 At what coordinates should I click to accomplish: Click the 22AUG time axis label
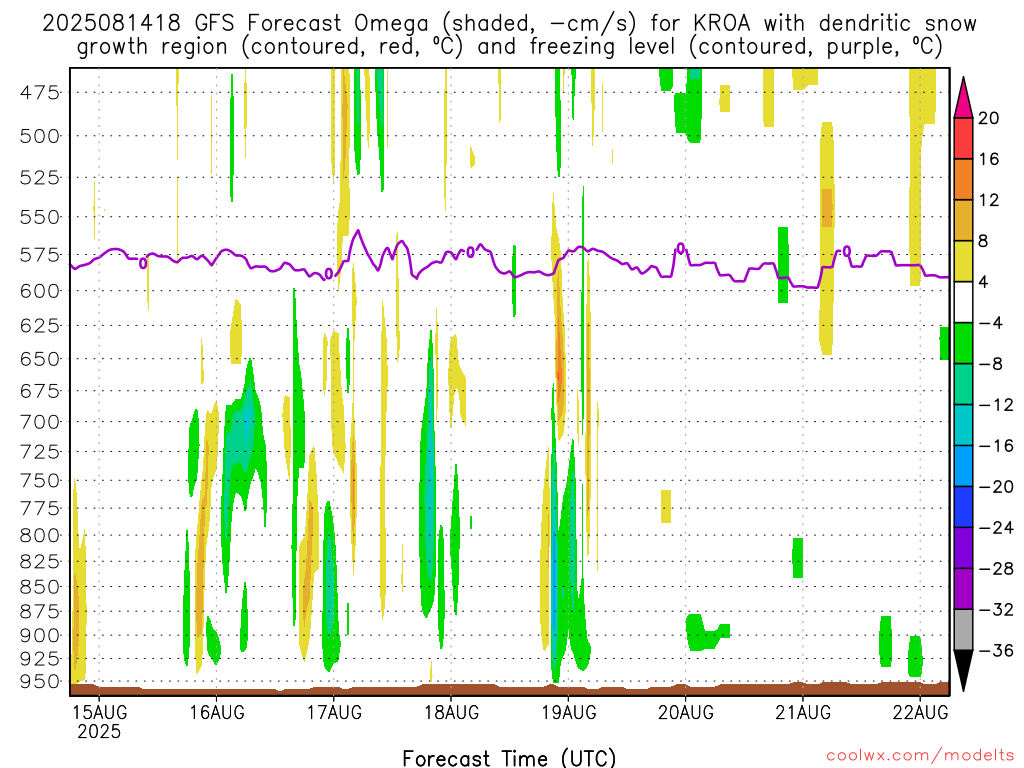[920, 712]
